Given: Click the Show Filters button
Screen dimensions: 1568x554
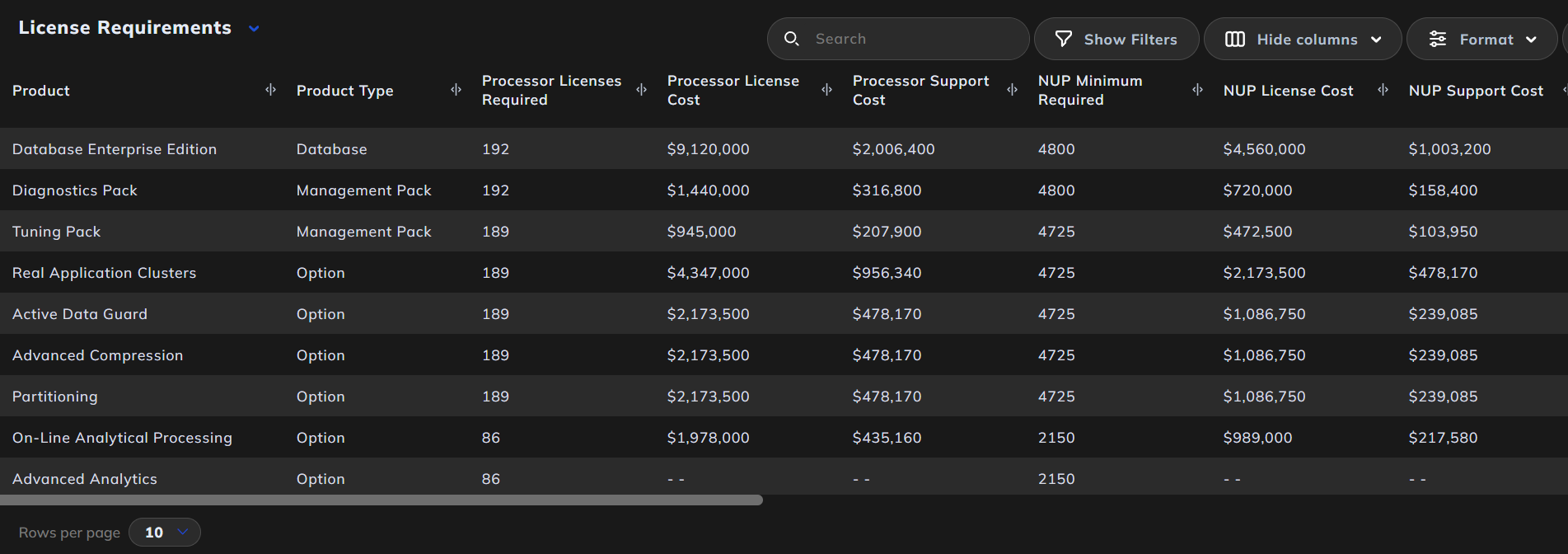Looking at the screenshot, I should [1116, 39].
